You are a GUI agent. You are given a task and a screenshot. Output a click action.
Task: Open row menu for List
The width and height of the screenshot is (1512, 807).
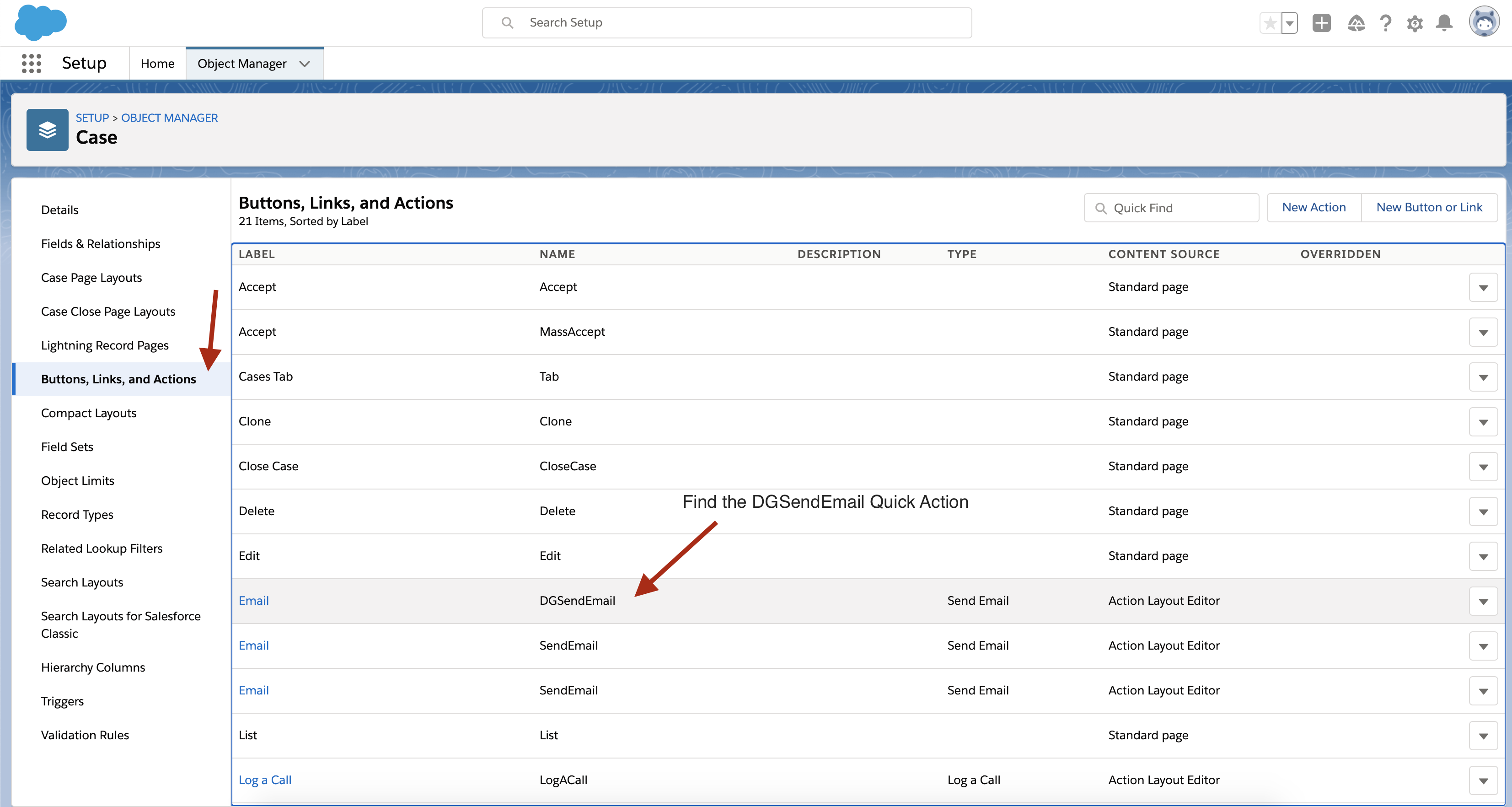pos(1483,735)
